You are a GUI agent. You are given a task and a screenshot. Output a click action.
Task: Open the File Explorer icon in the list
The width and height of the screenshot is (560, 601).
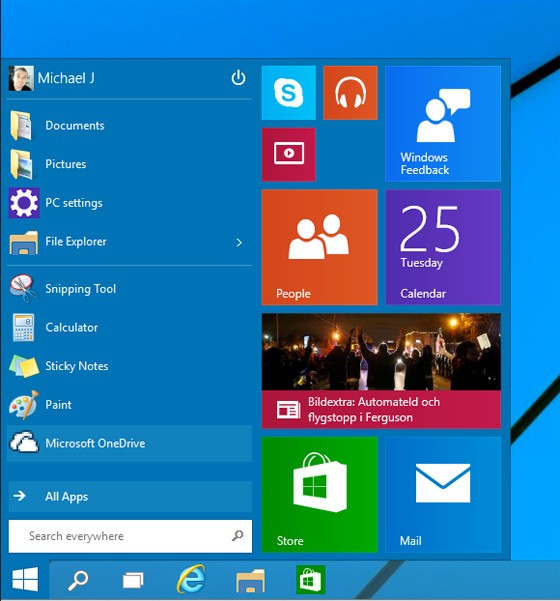point(24,242)
